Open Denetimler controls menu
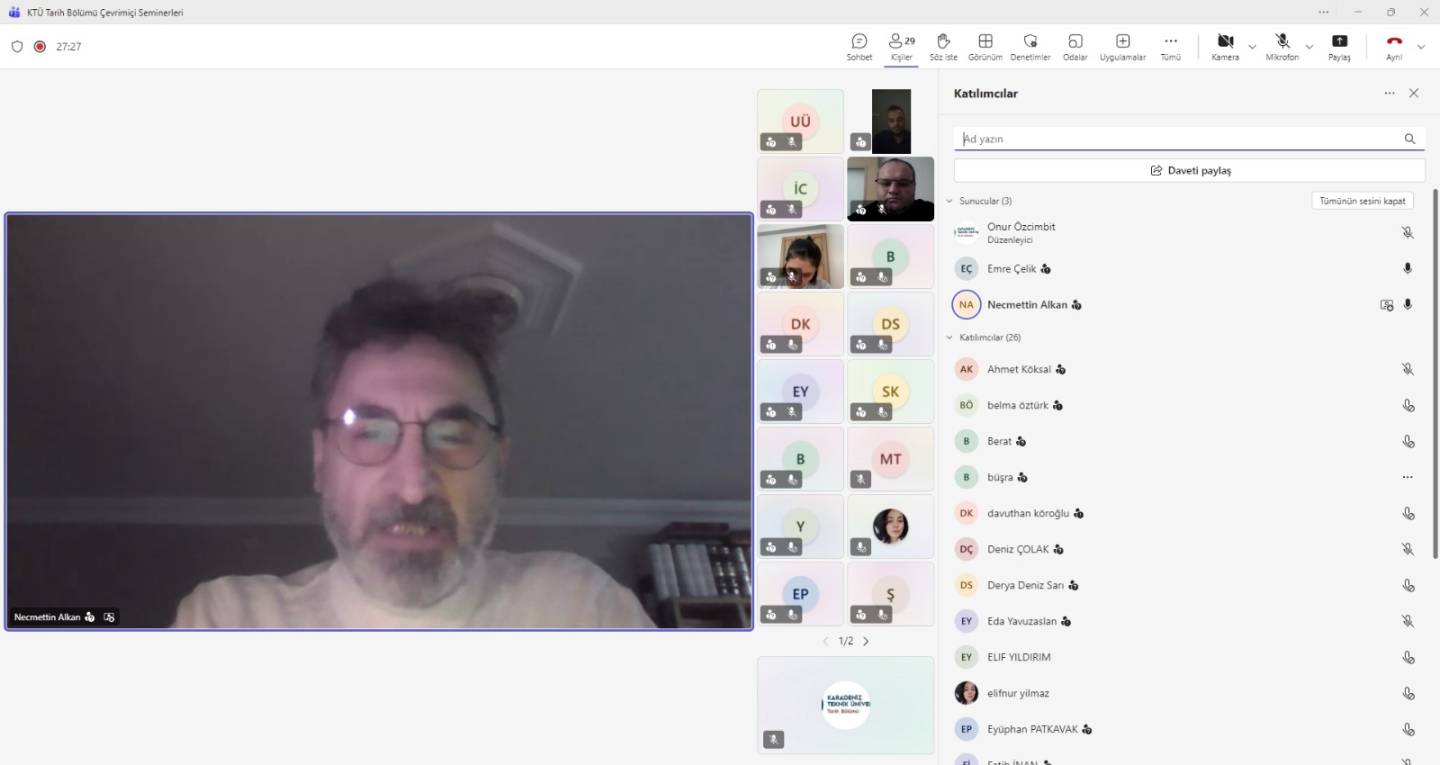1440x765 pixels. [x=1030, y=46]
